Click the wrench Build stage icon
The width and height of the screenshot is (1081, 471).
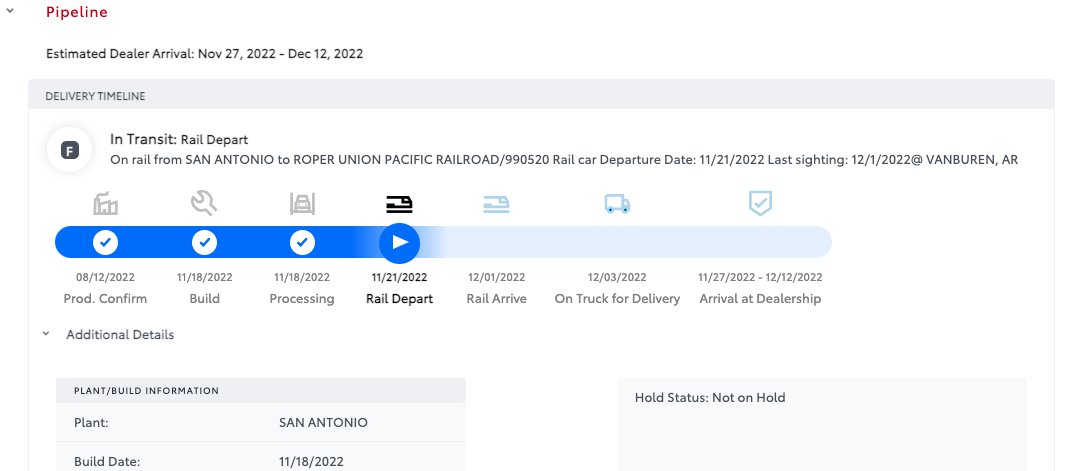coord(204,203)
